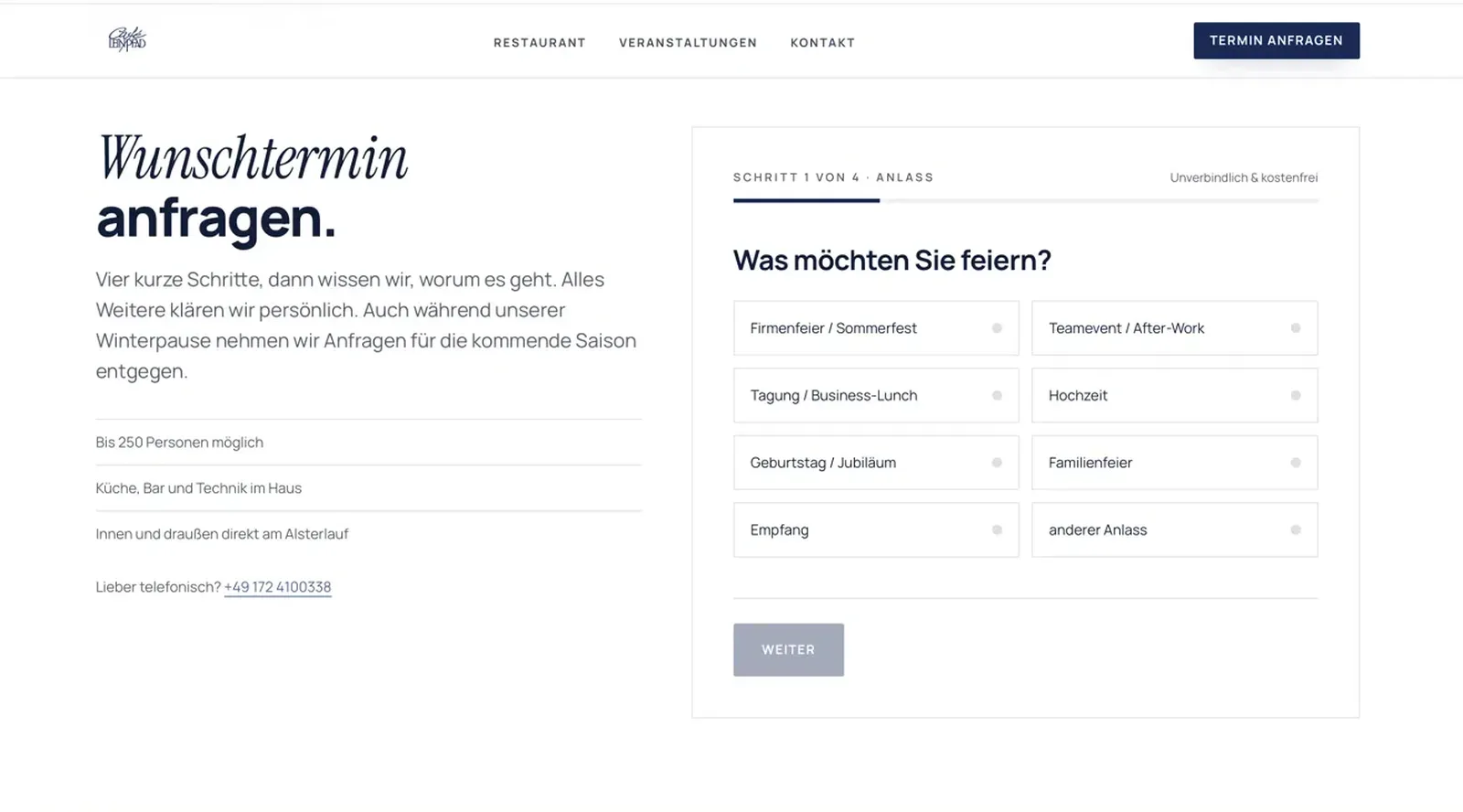Click the "Unverbindlich & kostenfrei" note

click(x=1244, y=177)
